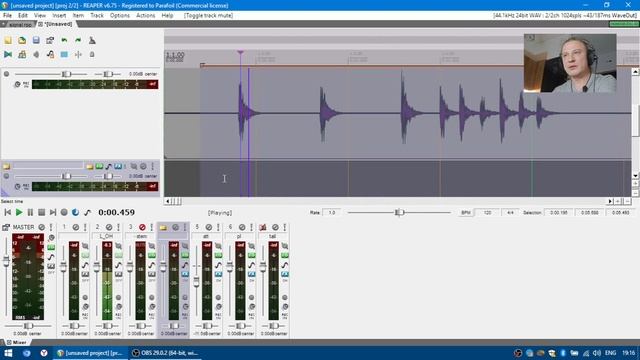Click transport global automation envelope icon
The height and width of the screenshot is (360, 640).
87,212
